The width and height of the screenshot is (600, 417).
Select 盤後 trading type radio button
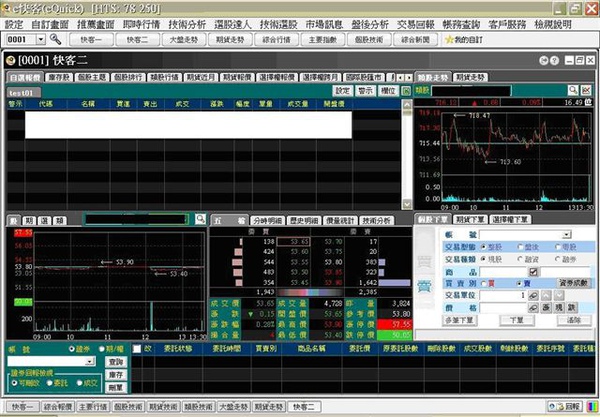click(520, 247)
